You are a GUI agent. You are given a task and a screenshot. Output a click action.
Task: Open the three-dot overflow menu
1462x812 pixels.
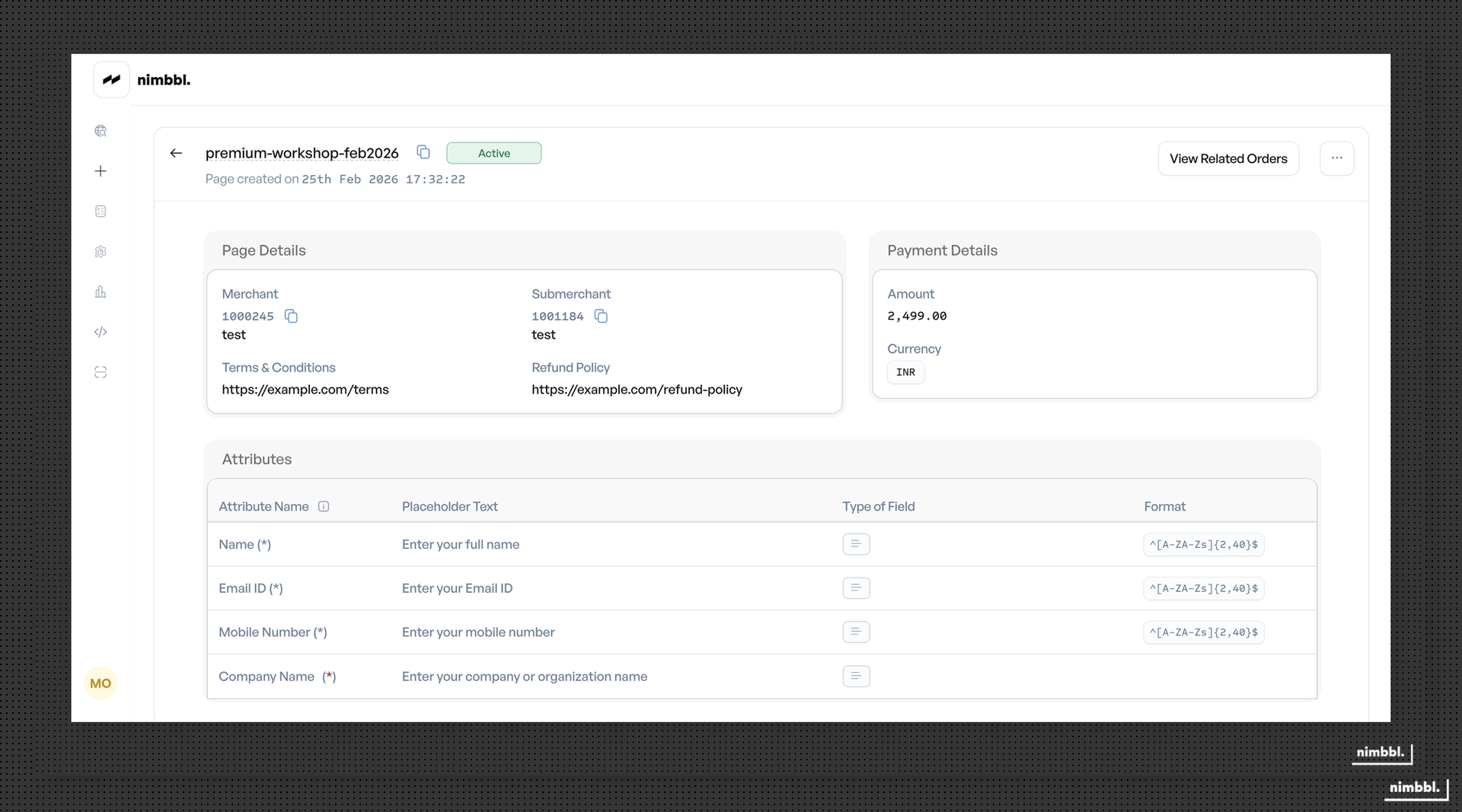coord(1337,158)
